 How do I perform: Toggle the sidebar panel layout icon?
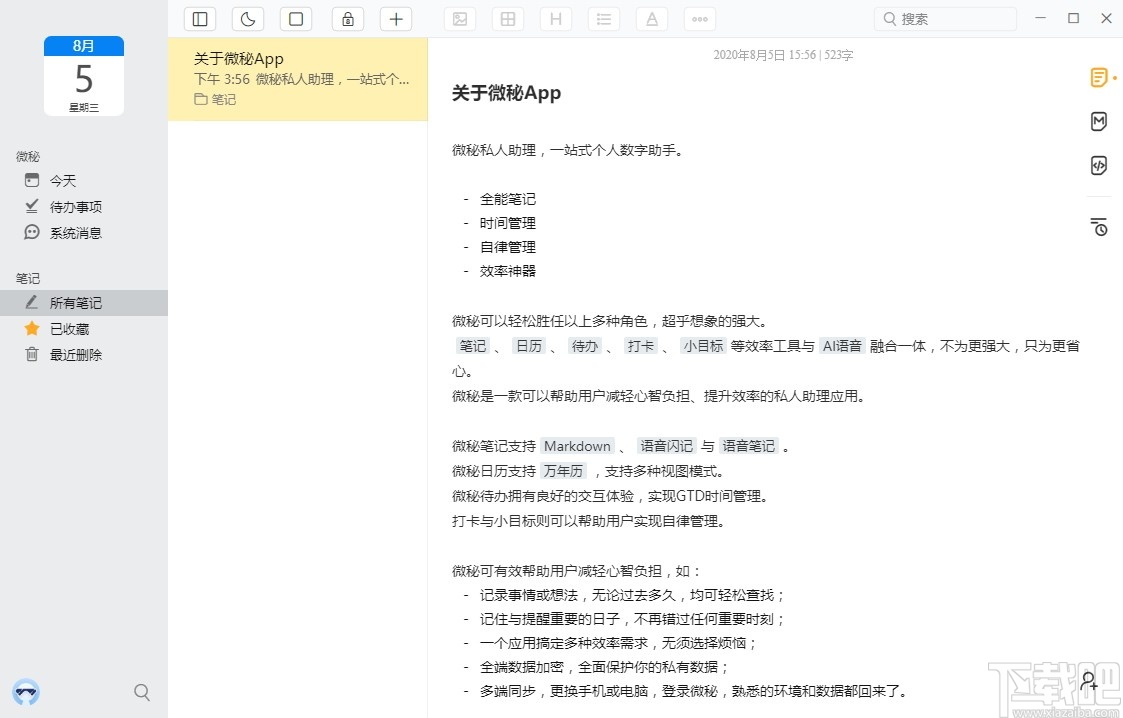point(200,19)
